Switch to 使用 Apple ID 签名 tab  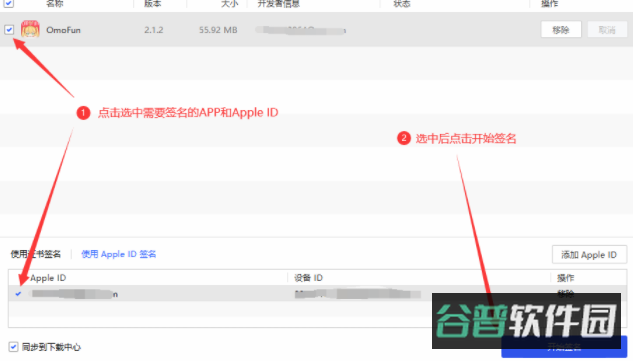click(x=119, y=254)
